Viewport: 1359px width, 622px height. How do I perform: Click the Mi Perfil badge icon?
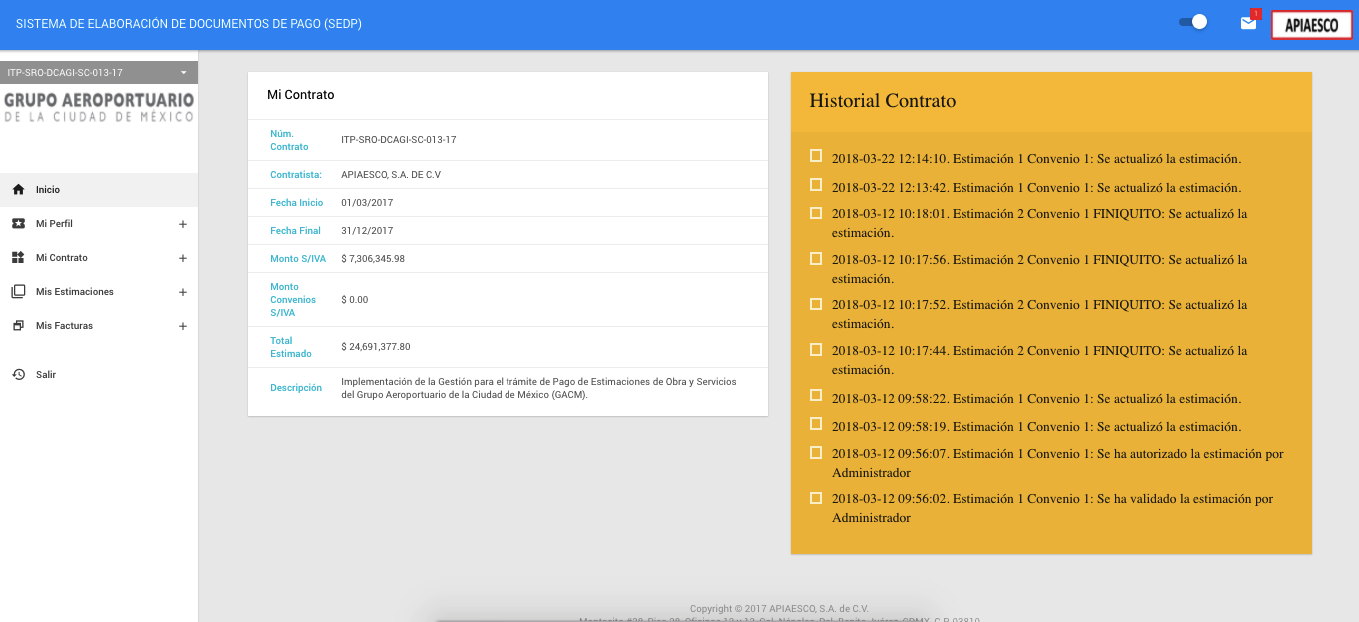18,224
